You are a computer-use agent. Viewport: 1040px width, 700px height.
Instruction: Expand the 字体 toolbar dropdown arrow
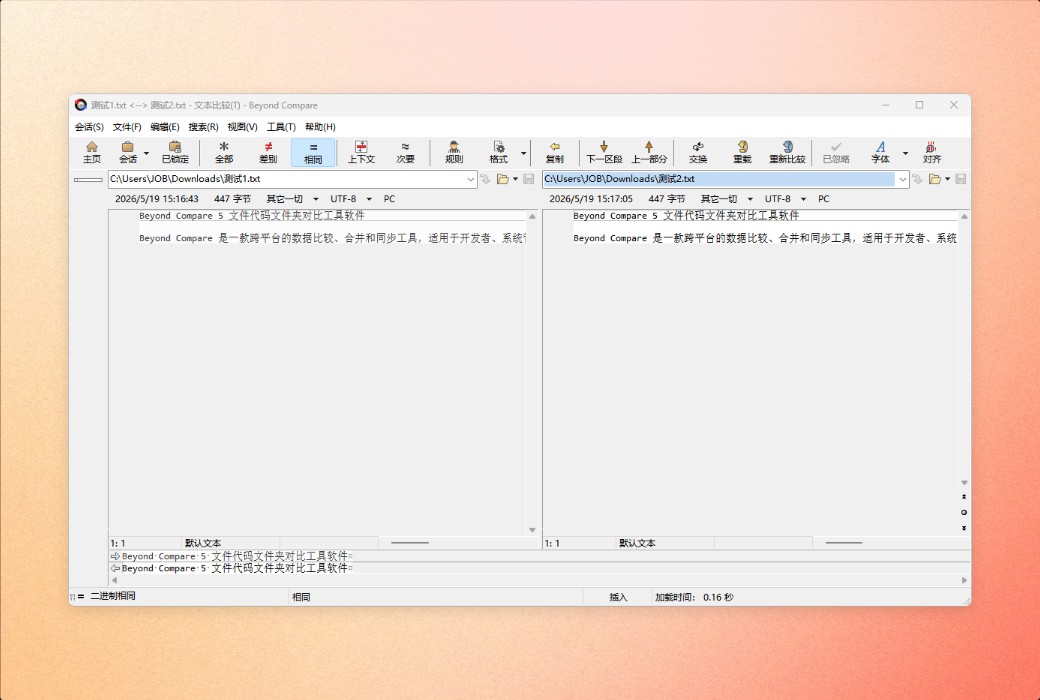point(905,153)
